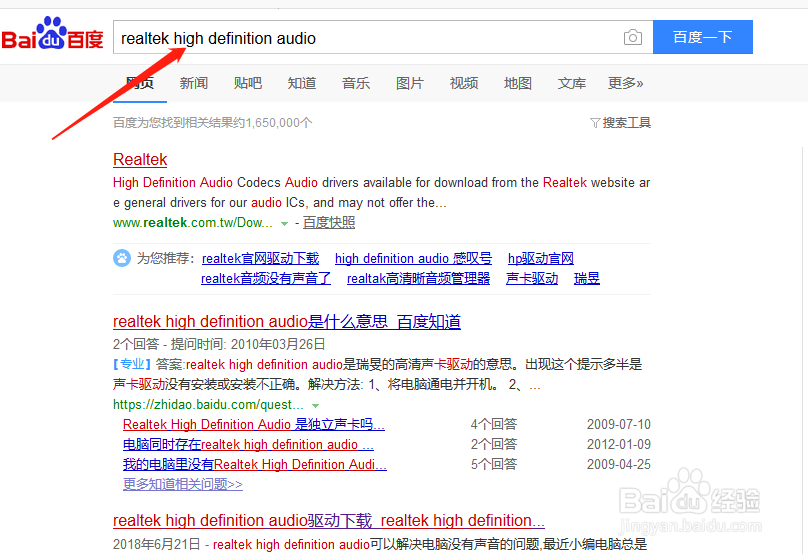Screen dimensions: 808x554
Task: Click date 2012-01-09
Action: (619, 444)
